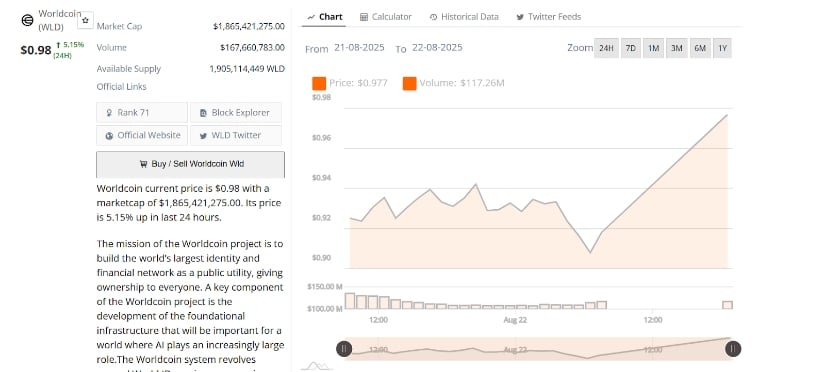
Task: Toggle the favorite star next to Worldcoin
Action: tap(86, 20)
